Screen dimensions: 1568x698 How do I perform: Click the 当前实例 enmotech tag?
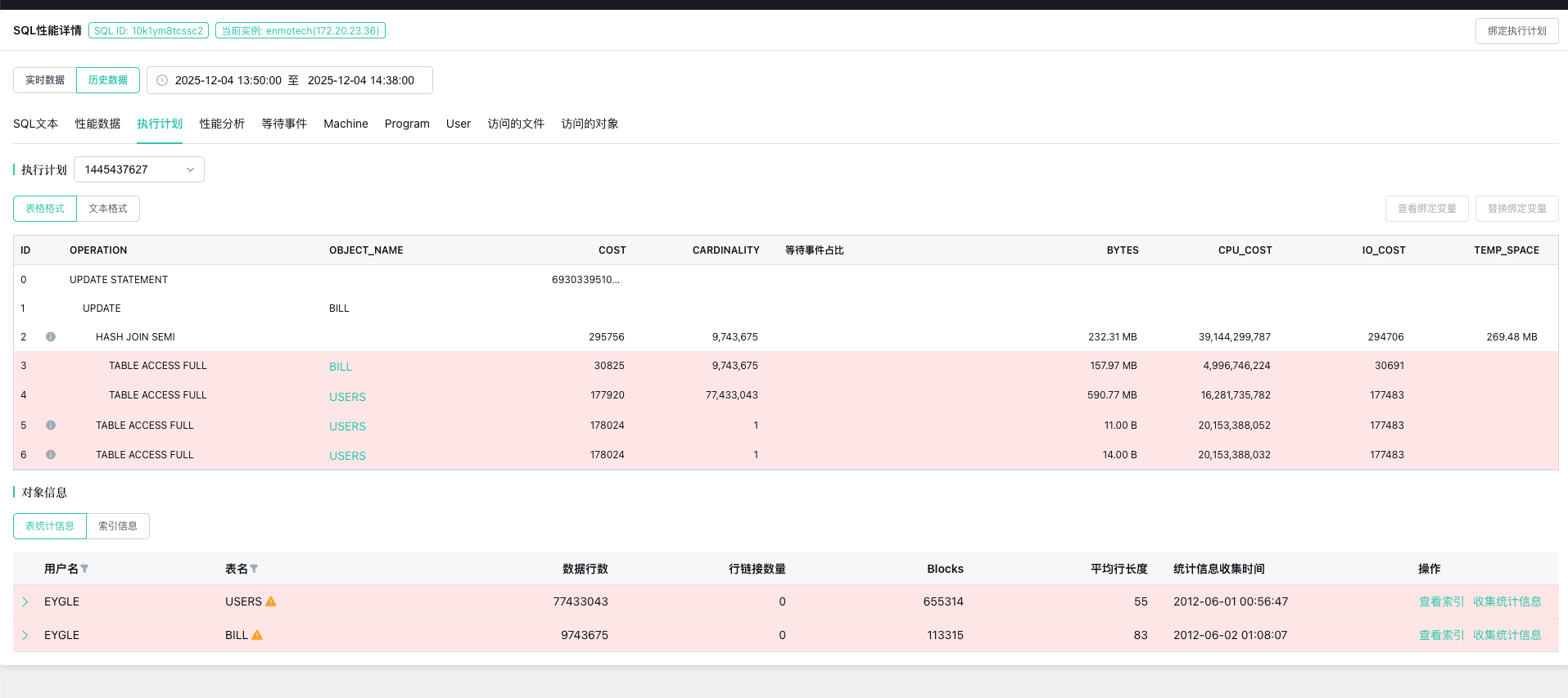click(300, 31)
